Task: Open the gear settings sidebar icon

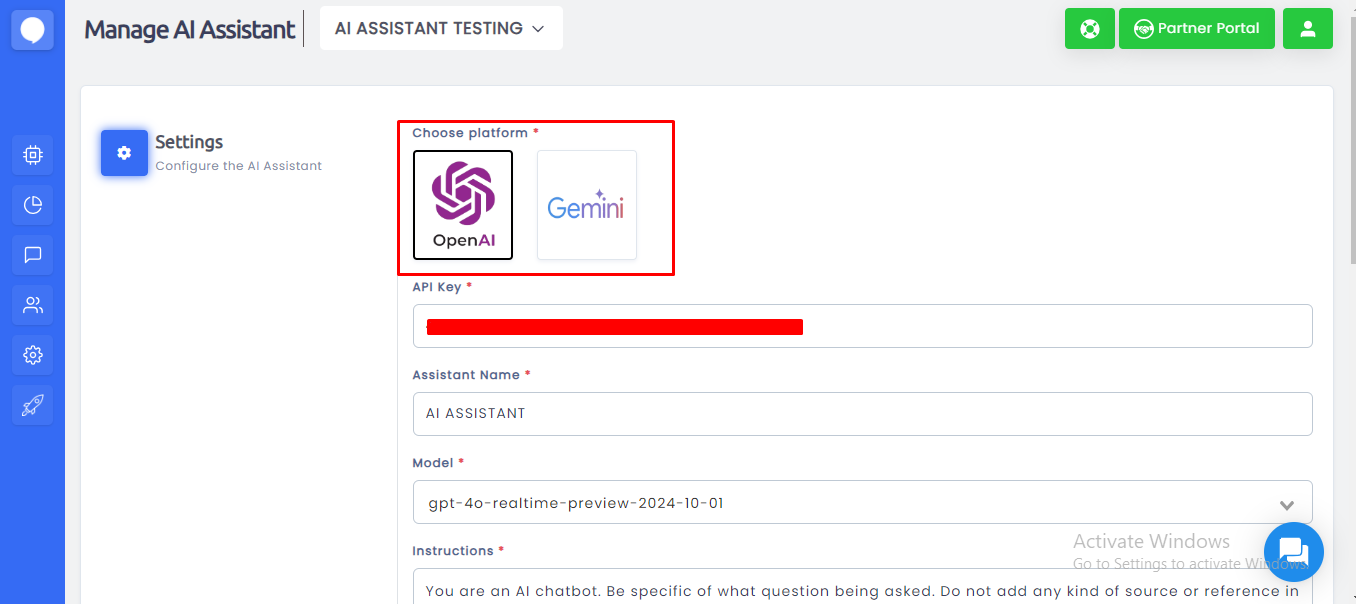Action: [x=33, y=355]
